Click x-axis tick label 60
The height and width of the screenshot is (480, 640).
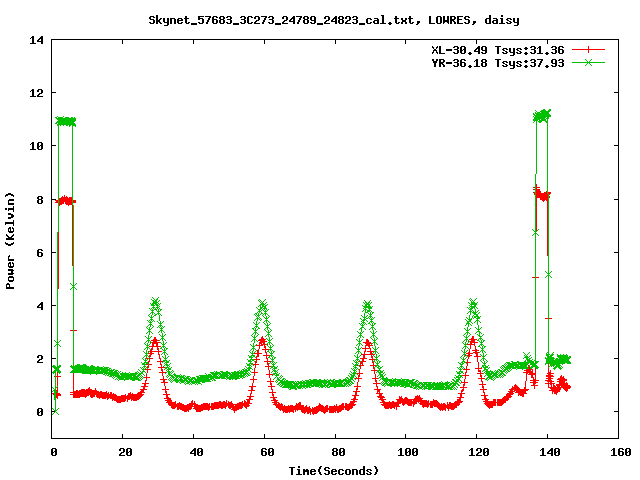267,452
